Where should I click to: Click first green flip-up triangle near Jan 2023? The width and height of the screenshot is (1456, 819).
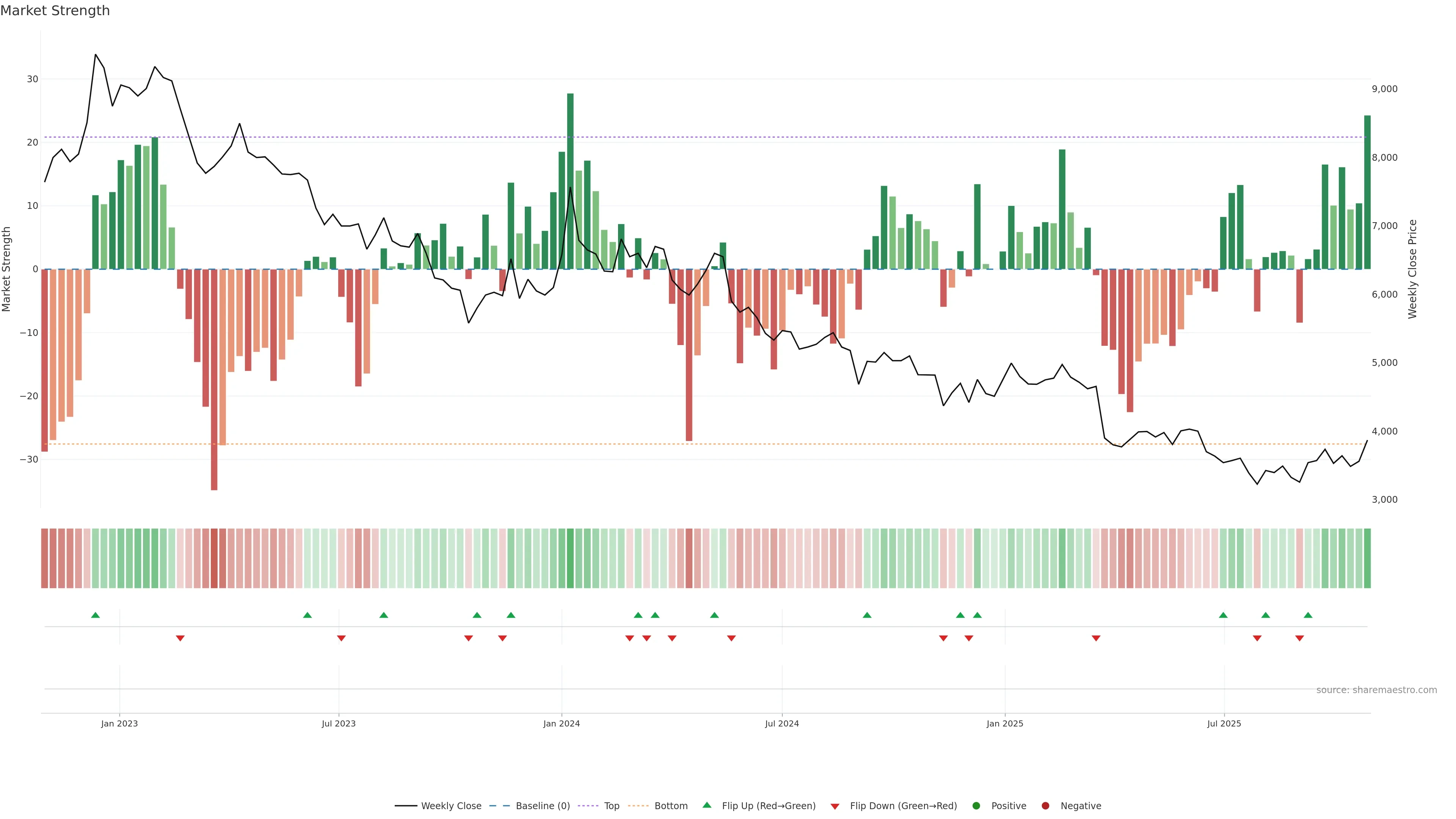click(96, 615)
